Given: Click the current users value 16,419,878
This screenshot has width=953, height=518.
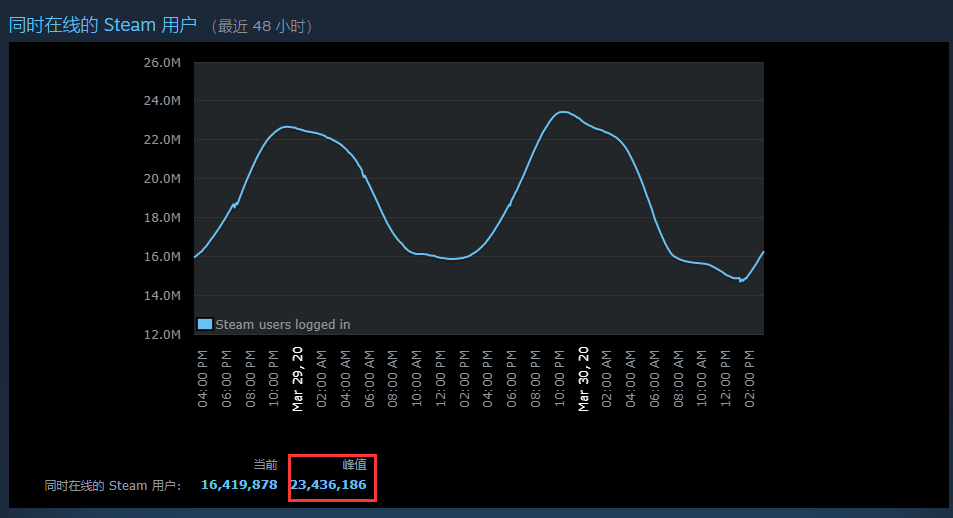Looking at the screenshot, I should click(239, 485).
